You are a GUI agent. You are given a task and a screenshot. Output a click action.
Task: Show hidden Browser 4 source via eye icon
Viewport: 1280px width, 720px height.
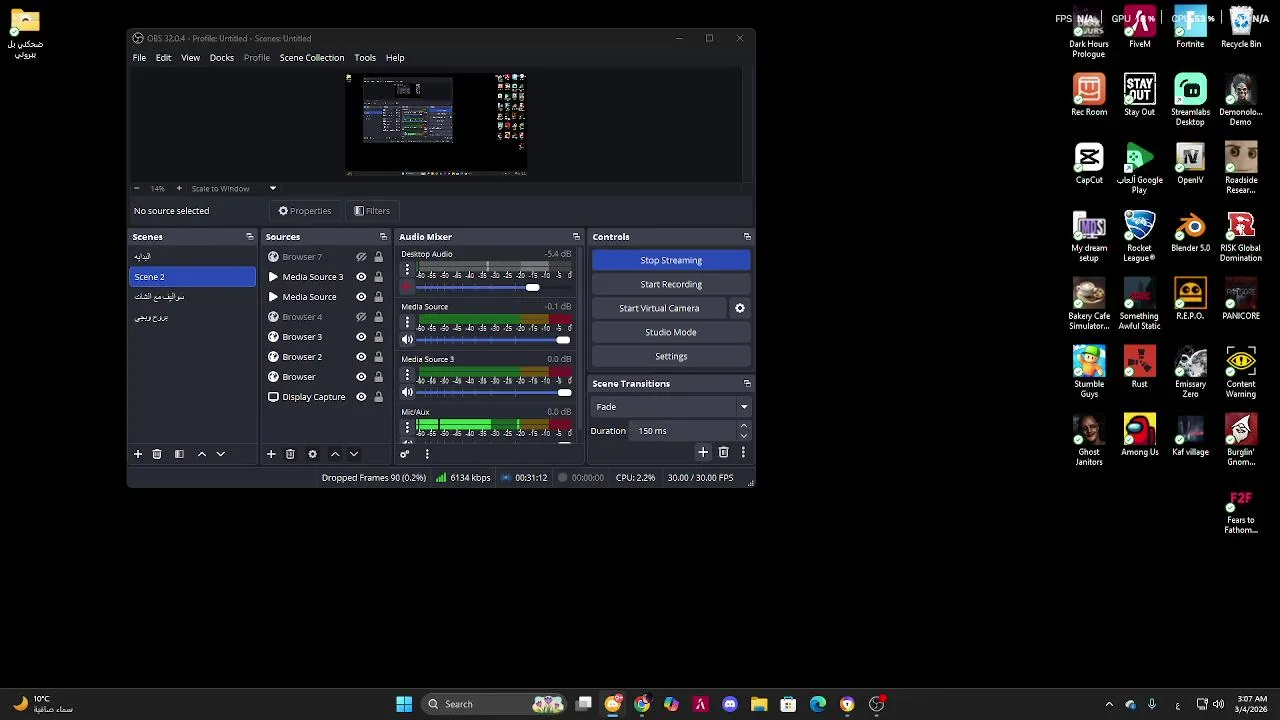pos(361,317)
